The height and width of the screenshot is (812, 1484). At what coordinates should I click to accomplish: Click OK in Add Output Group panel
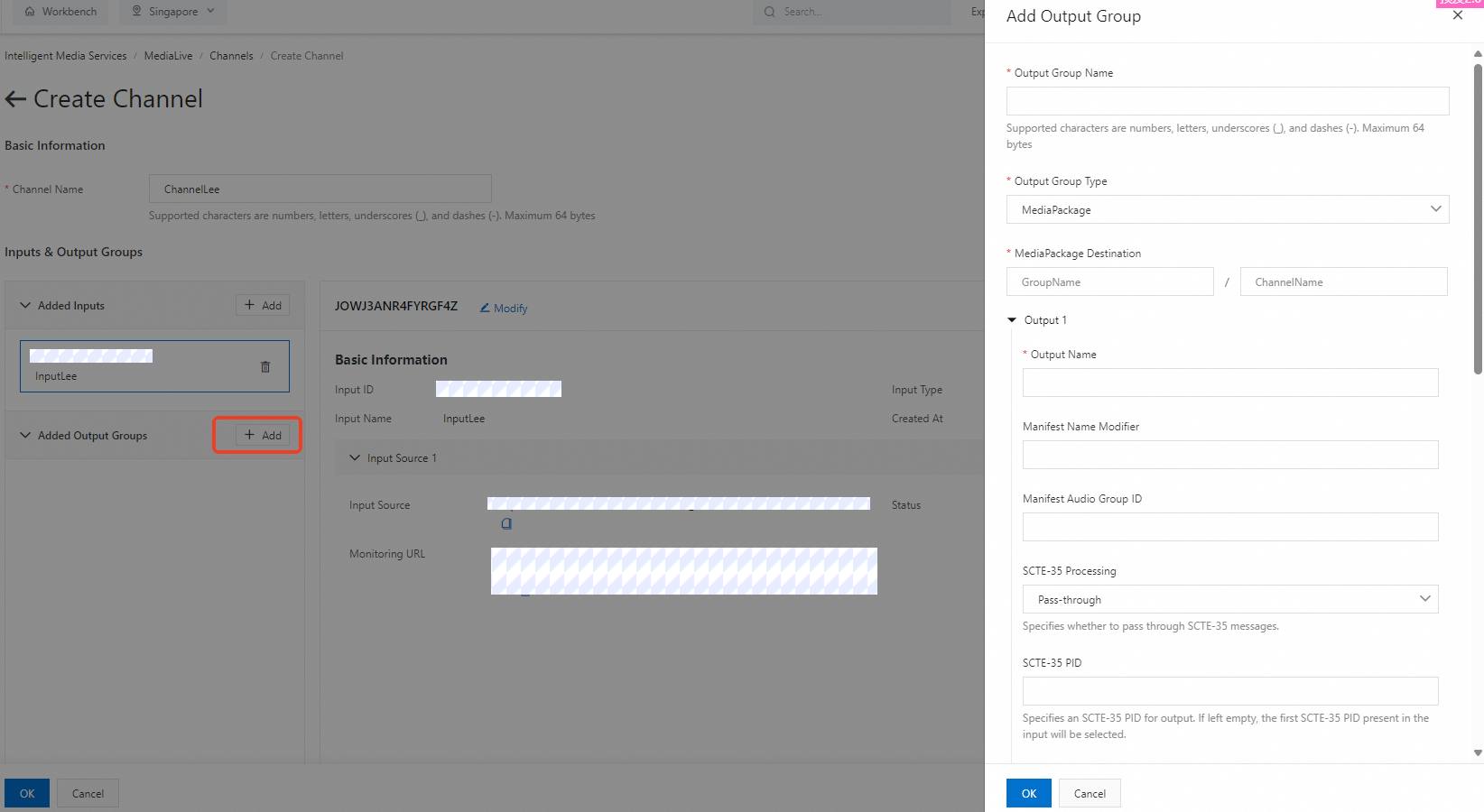pyautogui.click(x=1028, y=793)
